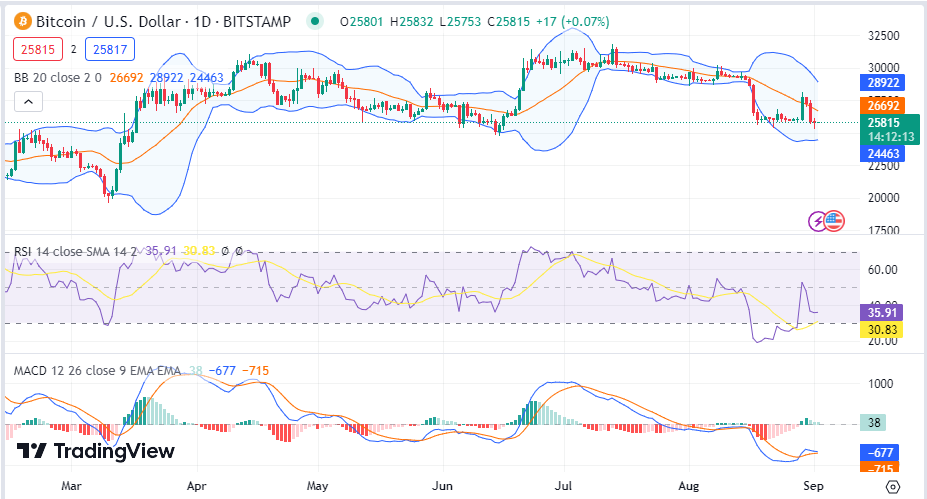Click the blue buy price 25817 button
The image size is (927, 499).
coord(110,50)
